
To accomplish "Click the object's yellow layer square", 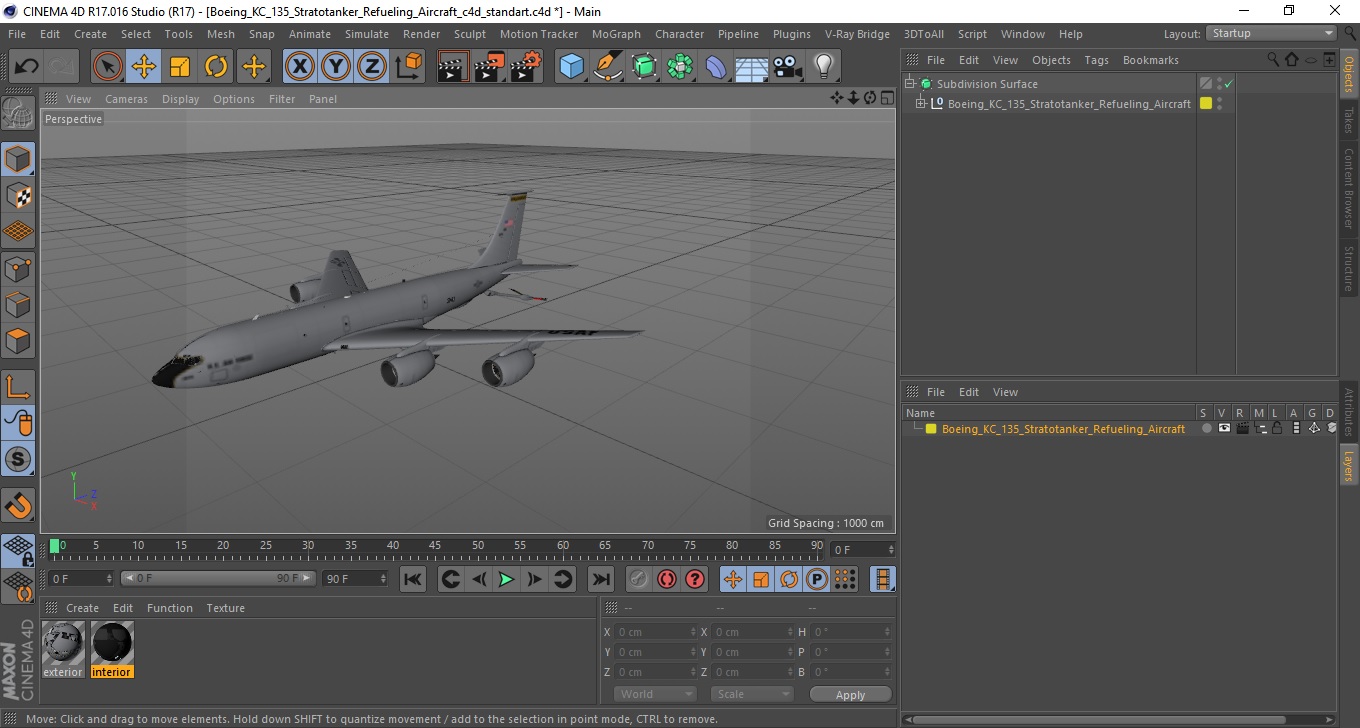I will coord(1206,103).
